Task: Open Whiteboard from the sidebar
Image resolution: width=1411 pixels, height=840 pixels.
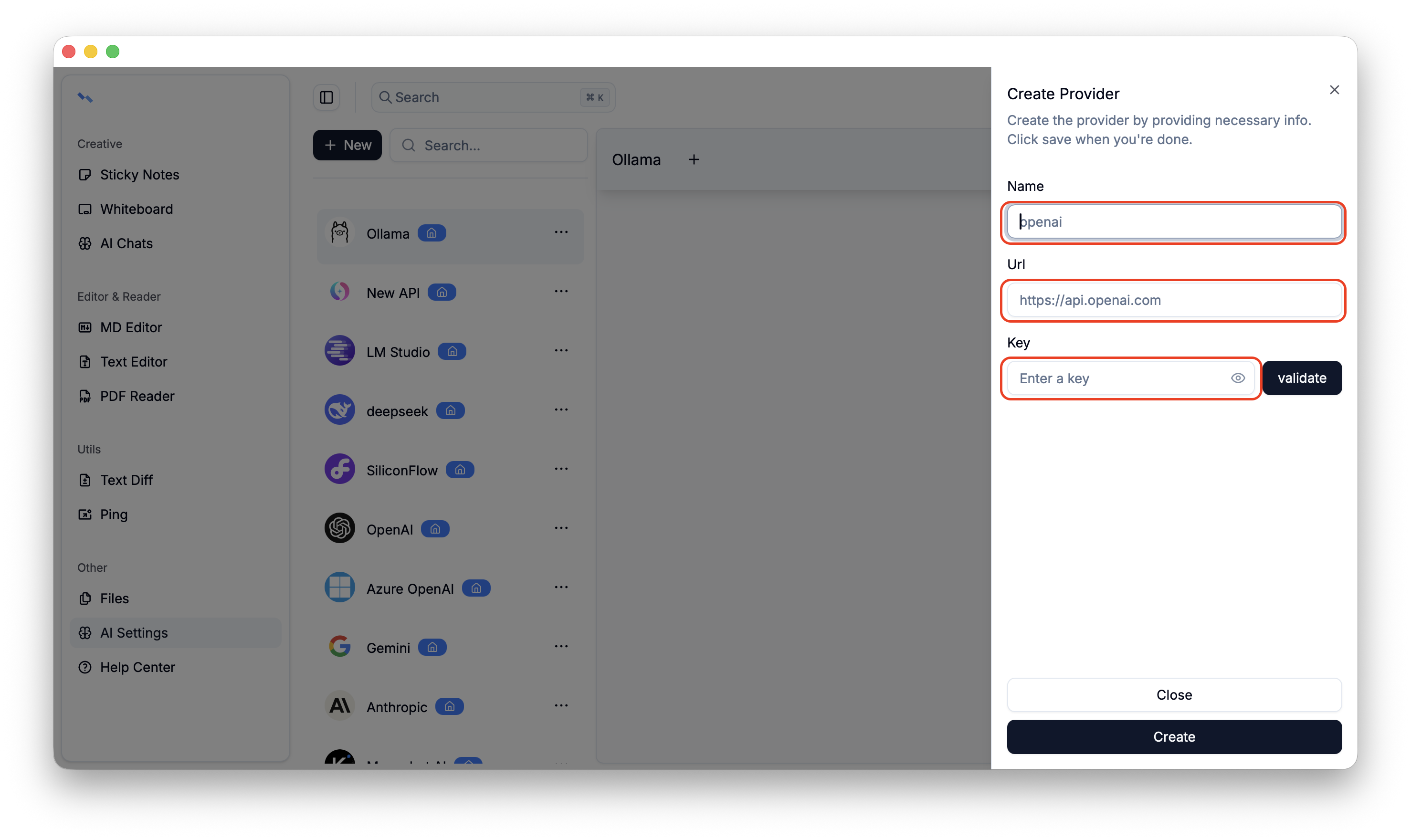Action: click(136, 210)
